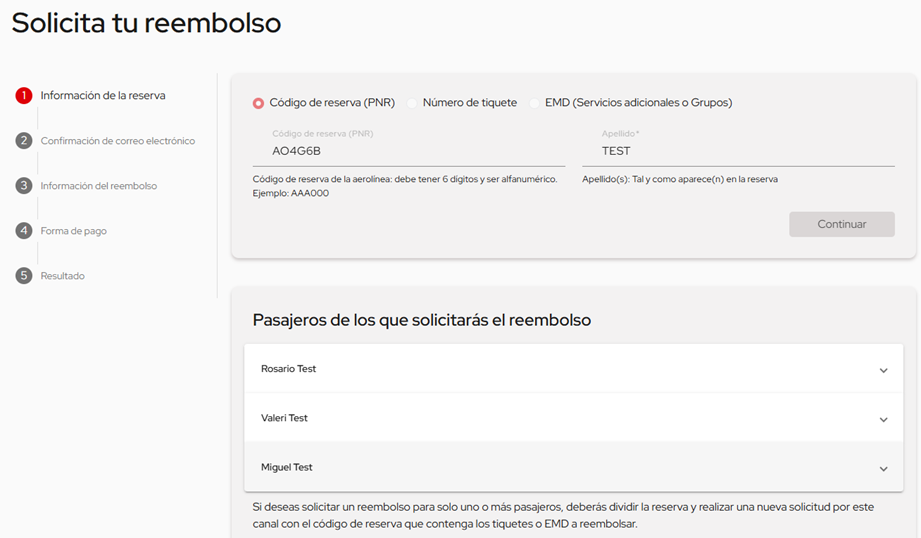Image resolution: width=921 pixels, height=538 pixels.
Task: Select the Número de tiquete radio option
Action: 412,103
